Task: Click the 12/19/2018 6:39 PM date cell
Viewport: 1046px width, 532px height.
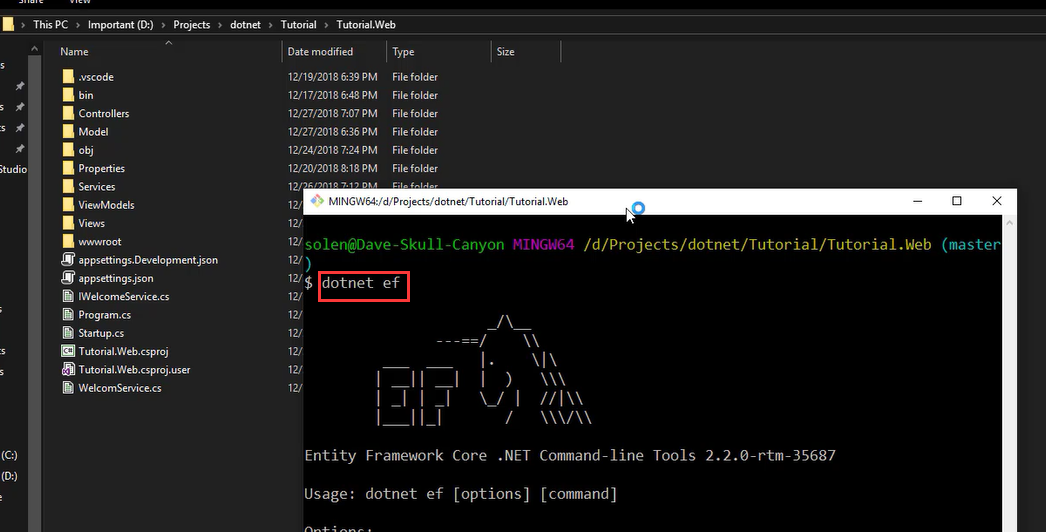Action: click(332, 77)
